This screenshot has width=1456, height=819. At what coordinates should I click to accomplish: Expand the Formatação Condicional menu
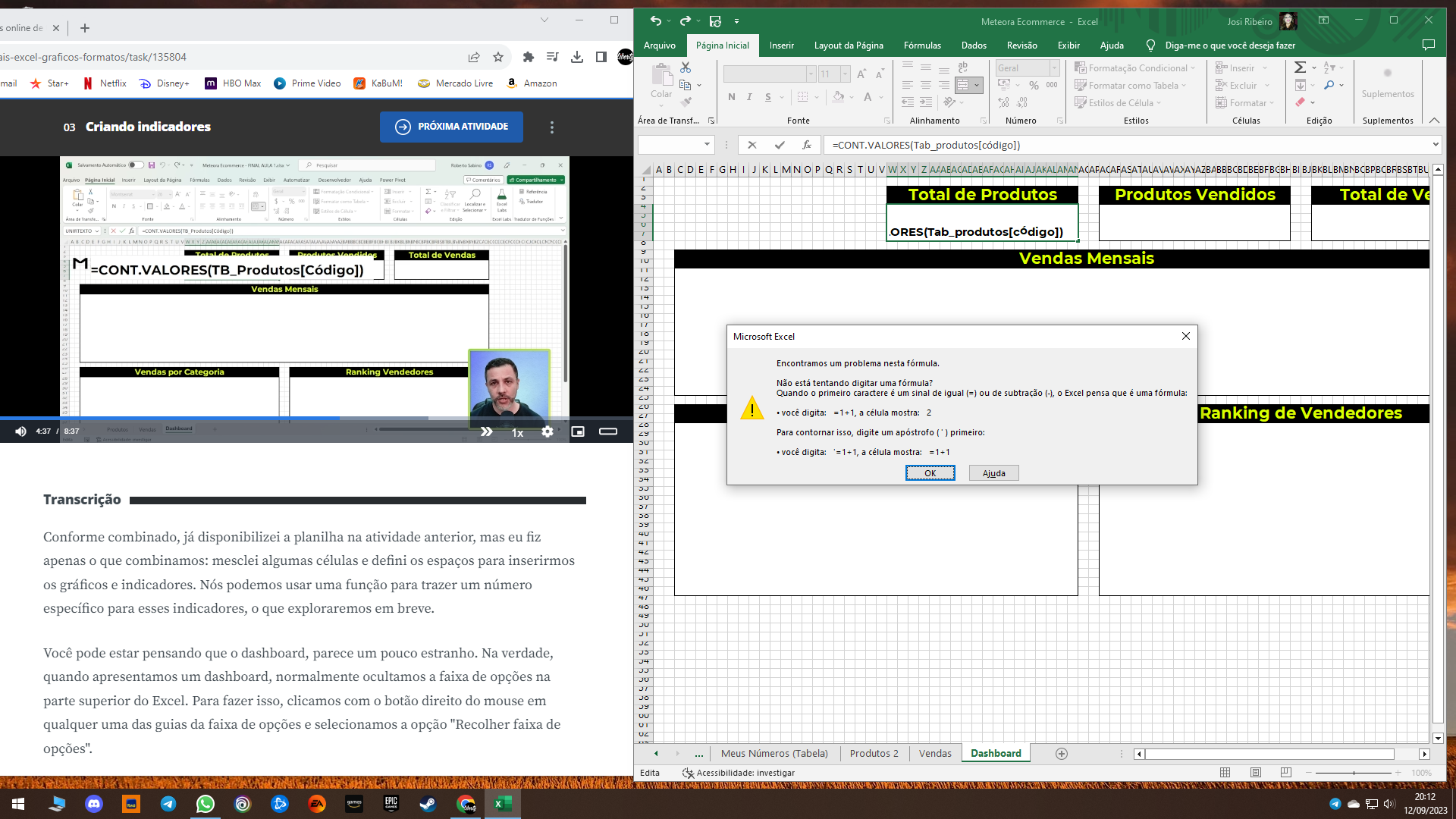pos(1134,67)
